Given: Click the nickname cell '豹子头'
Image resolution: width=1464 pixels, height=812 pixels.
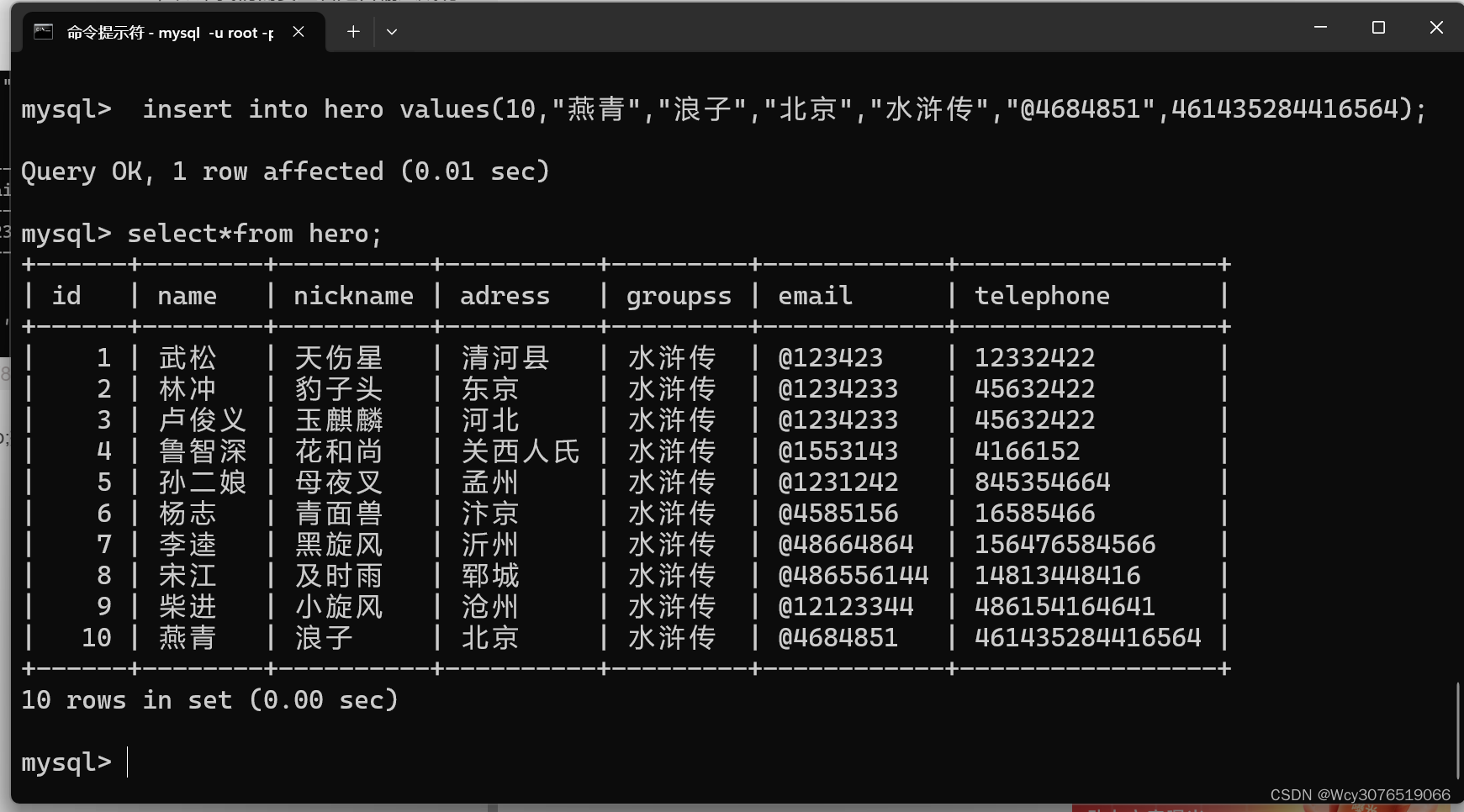Looking at the screenshot, I should (x=339, y=389).
